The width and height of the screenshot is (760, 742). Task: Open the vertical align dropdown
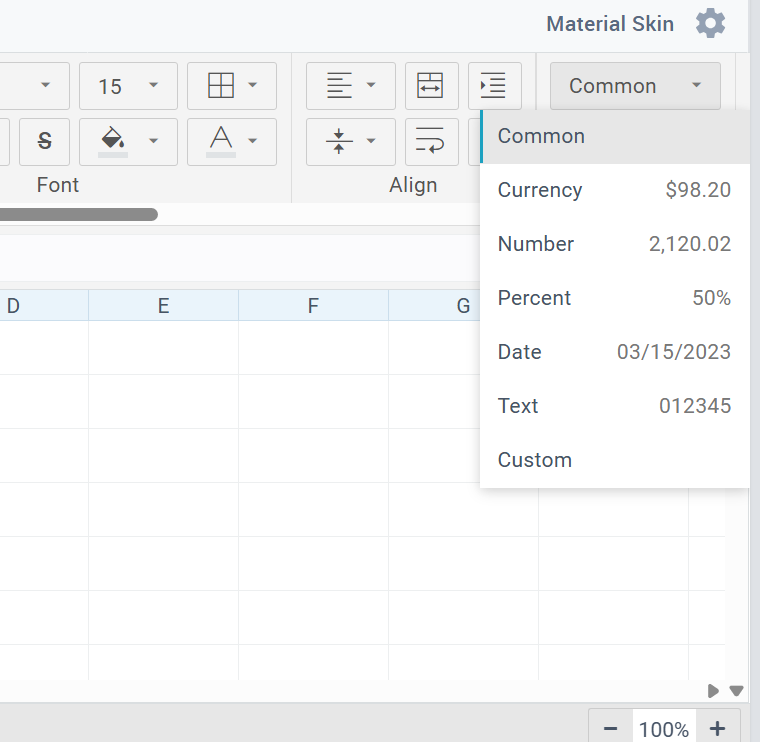[x=350, y=141]
